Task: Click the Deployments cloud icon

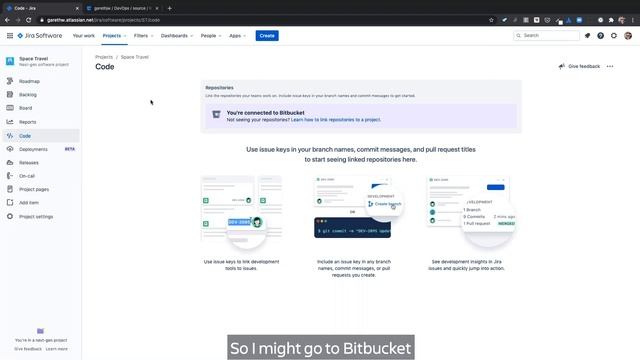Action: point(10,149)
